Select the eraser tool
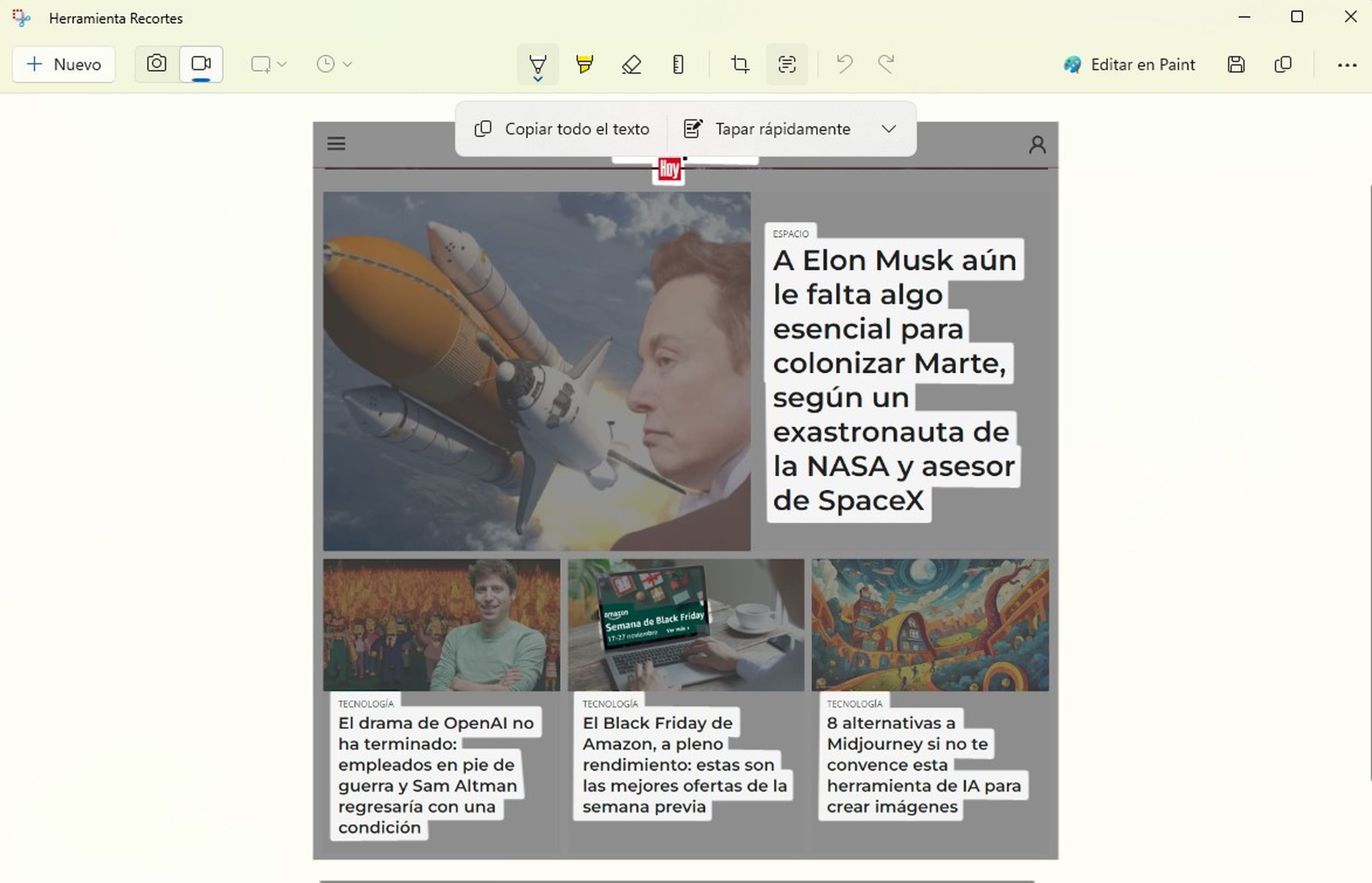The image size is (1372, 883). [x=631, y=64]
